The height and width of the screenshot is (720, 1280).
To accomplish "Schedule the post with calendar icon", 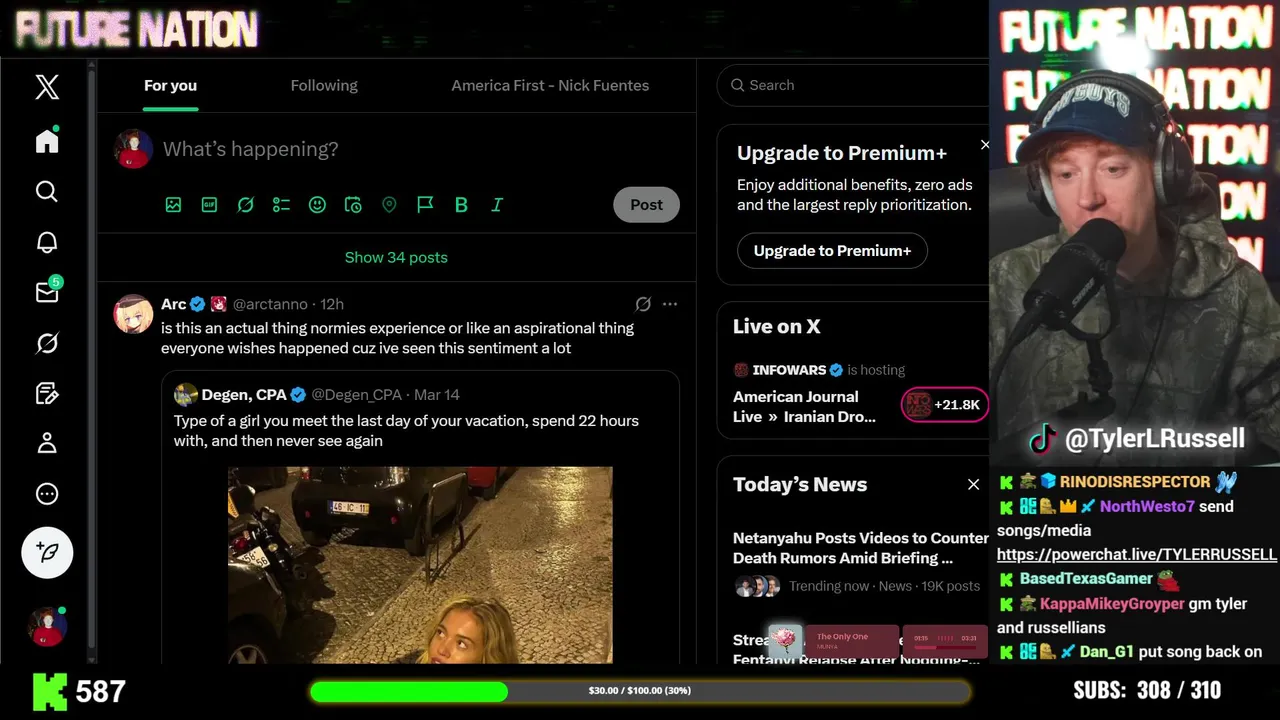I will 353,204.
